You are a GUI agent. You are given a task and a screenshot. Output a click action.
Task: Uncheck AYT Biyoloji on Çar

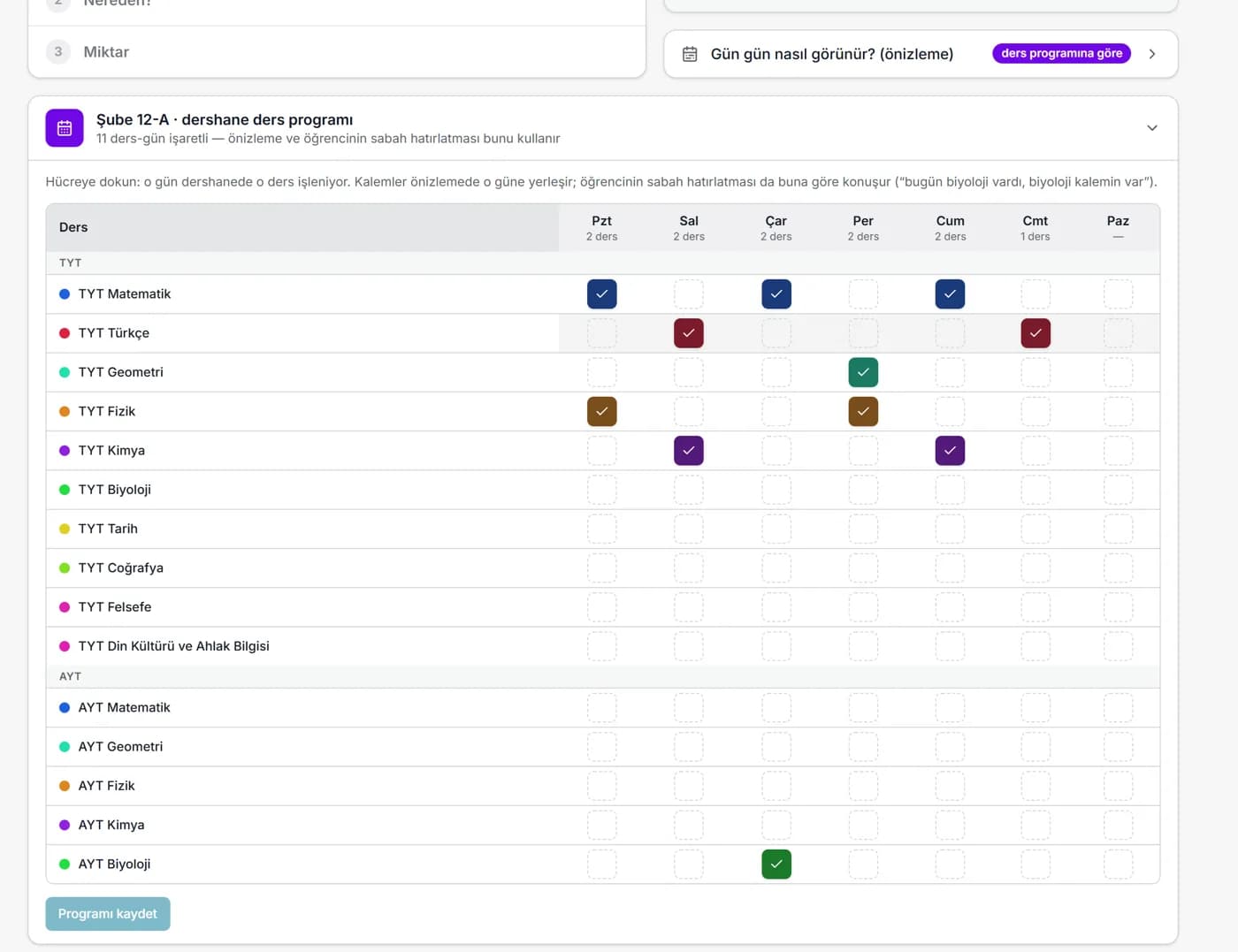(x=776, y=864)
